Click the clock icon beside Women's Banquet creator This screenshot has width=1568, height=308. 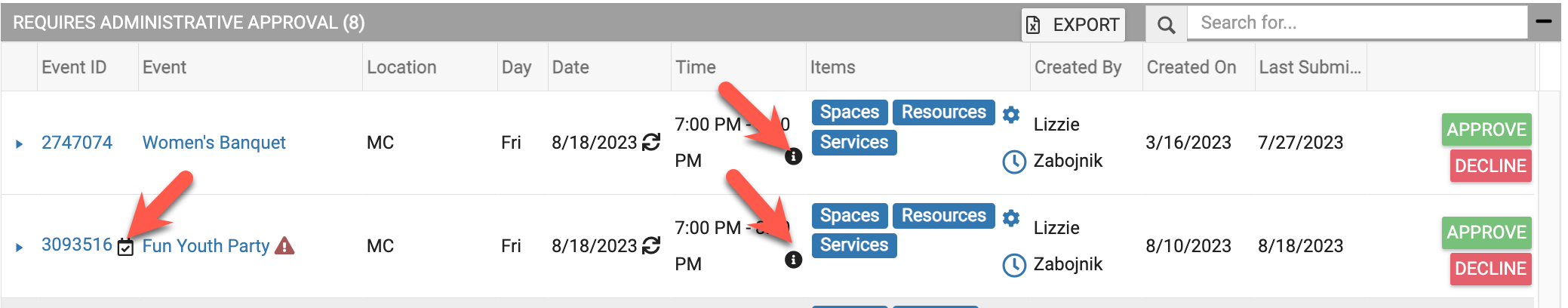(1014, 162)
